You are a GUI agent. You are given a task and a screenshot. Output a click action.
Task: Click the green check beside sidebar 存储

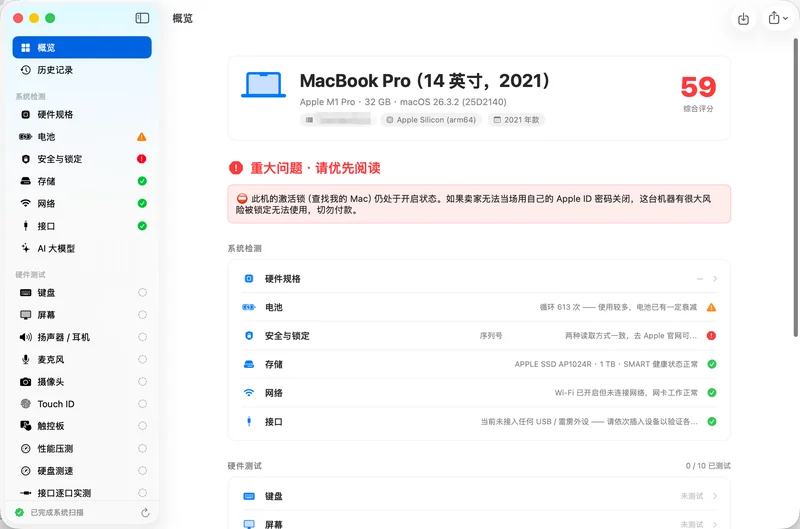click(142, 181)
